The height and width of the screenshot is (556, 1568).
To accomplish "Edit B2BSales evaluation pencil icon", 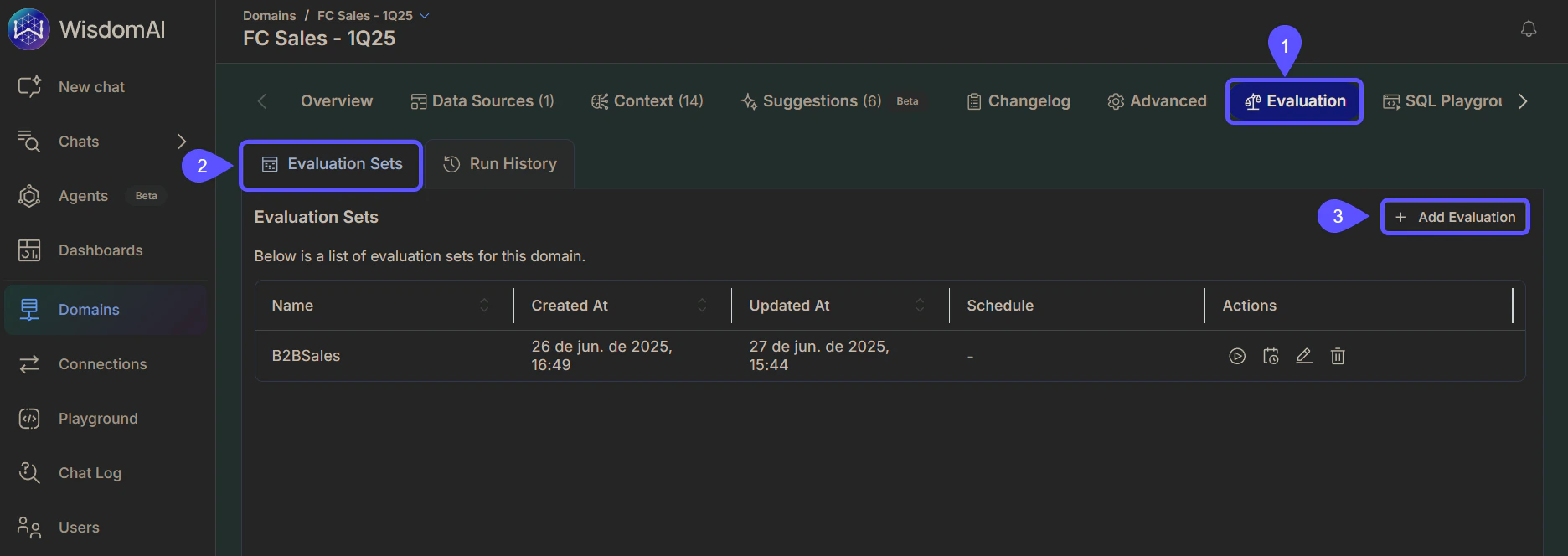I will pos(1304,356).
